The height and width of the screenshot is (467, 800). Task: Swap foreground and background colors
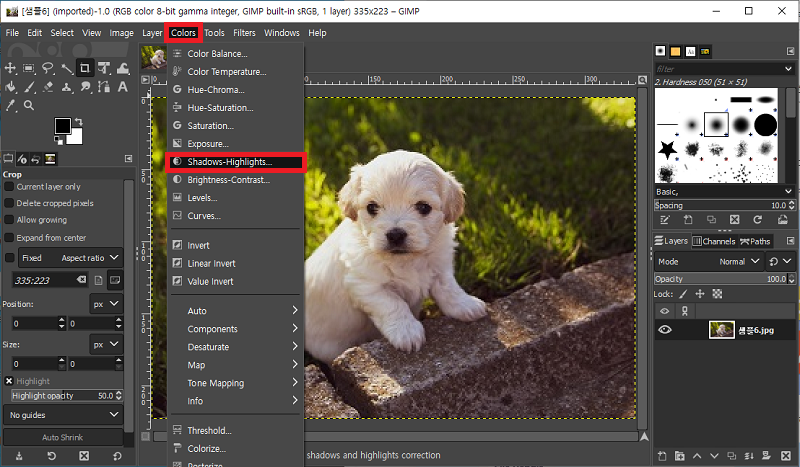coord(81,122)
